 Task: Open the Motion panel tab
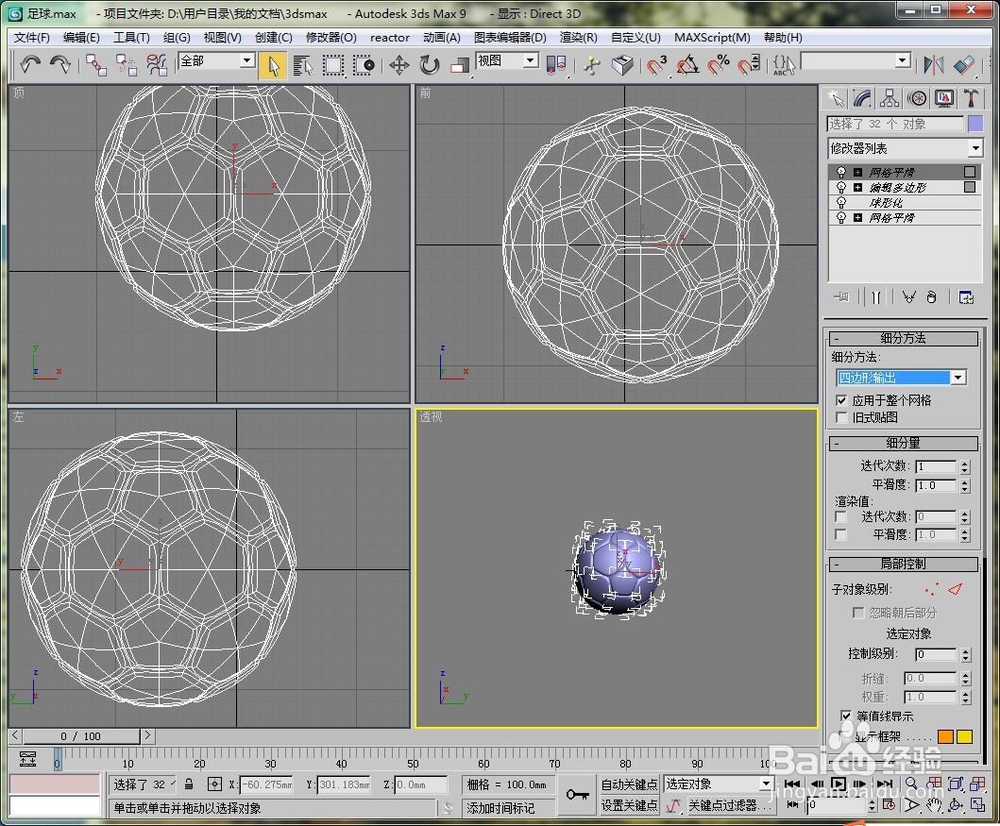coord(917,99)
